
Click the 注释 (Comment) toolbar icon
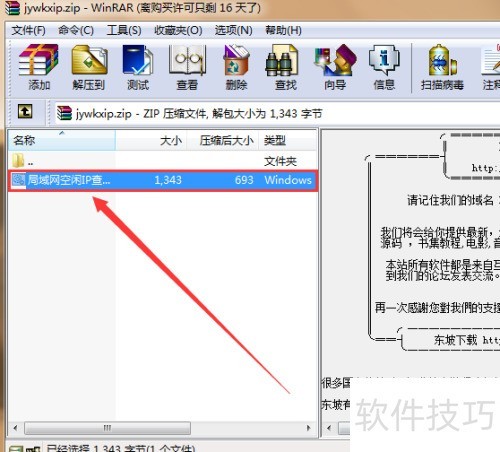[x=491, y=60]
